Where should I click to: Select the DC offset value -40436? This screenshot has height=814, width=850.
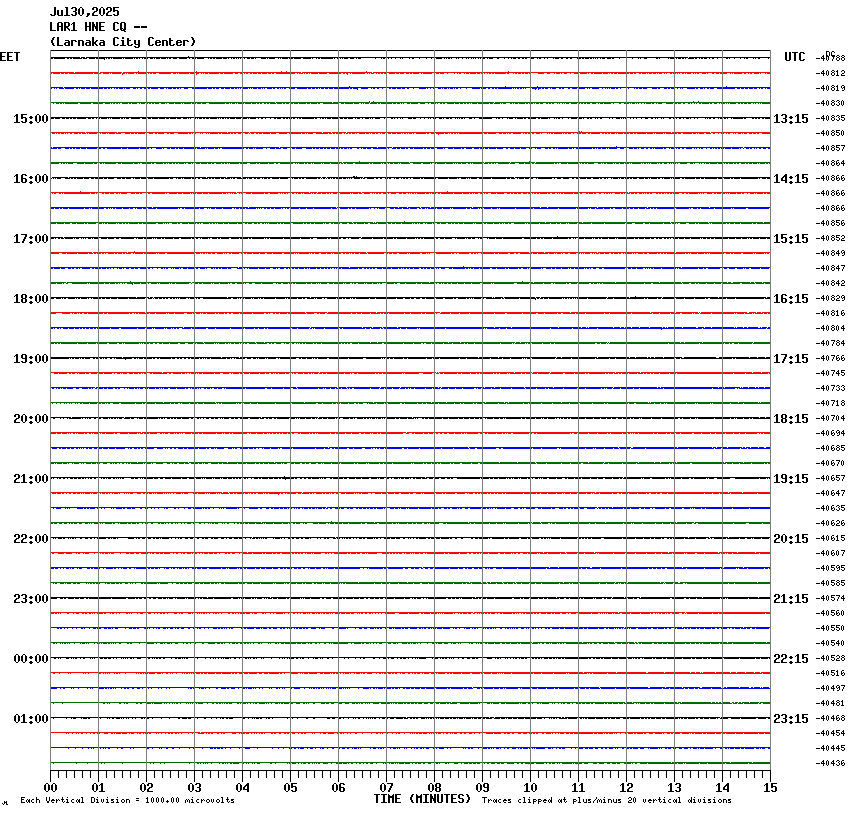[830, 763]
